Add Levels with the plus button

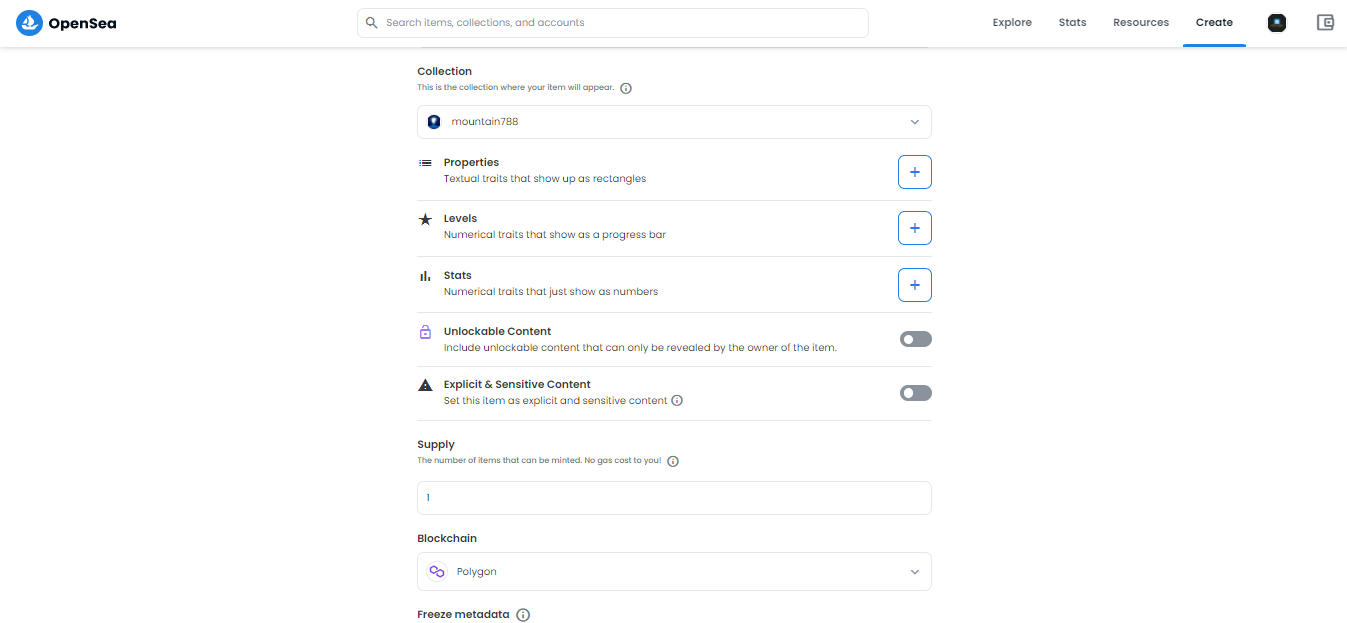click(914, 228)
